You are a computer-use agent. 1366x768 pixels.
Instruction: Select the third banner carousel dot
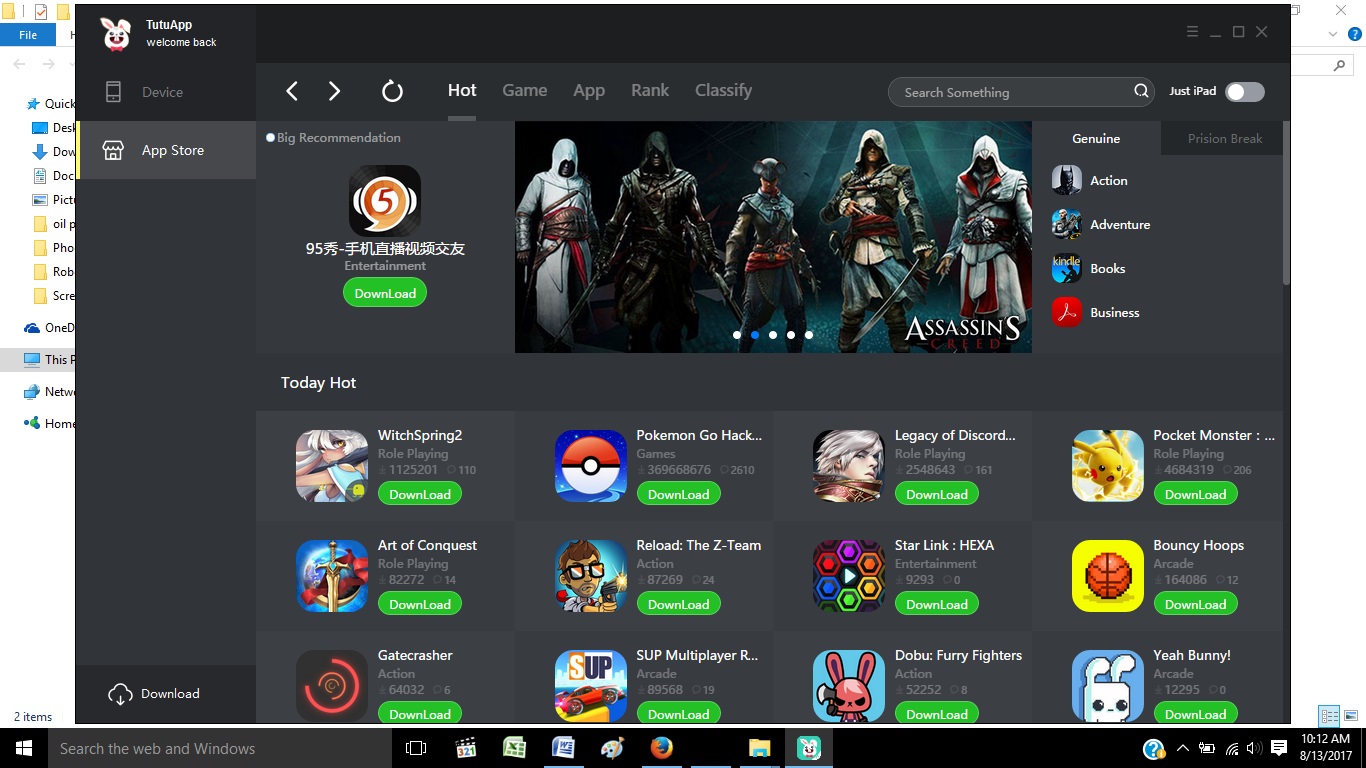773,335
